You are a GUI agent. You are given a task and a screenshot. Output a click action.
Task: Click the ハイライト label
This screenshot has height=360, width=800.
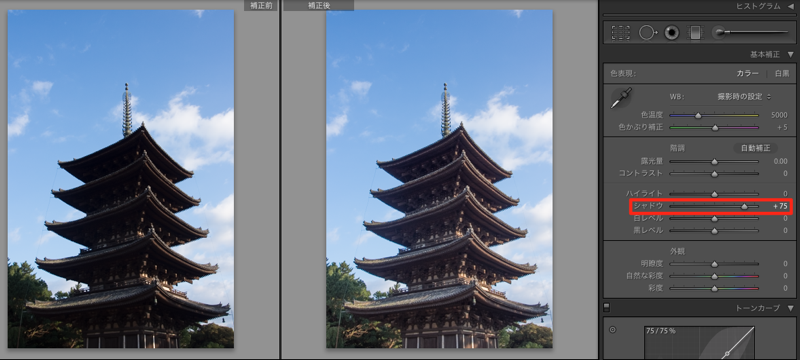pyautogui.click(x=644, y=194)
